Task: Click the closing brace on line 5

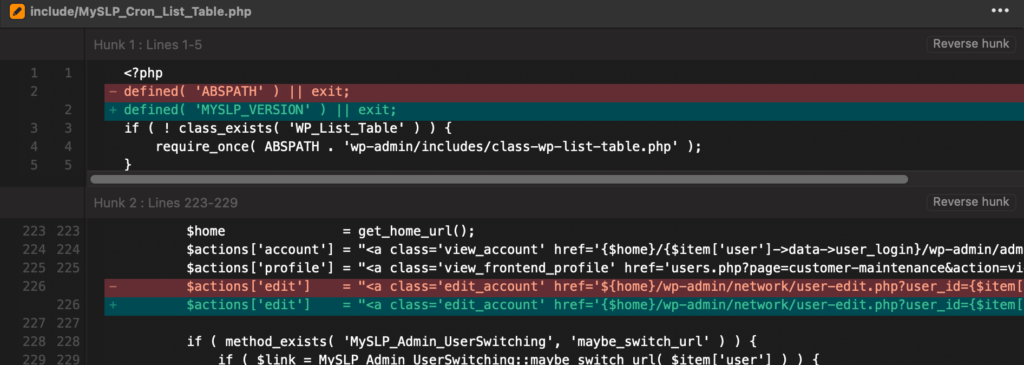Action: [127, 165]
